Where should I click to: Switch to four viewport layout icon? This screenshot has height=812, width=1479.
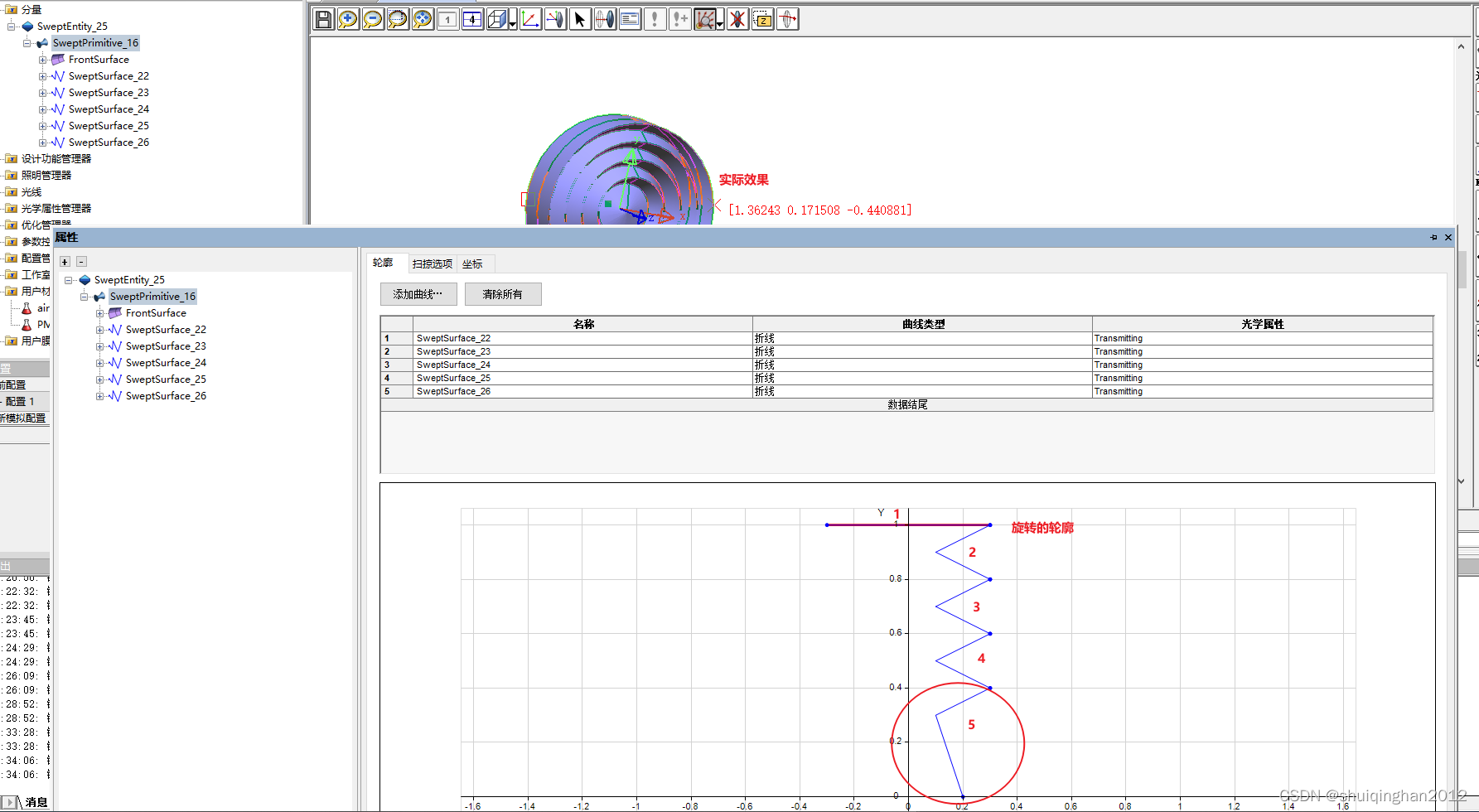(473, 19)
